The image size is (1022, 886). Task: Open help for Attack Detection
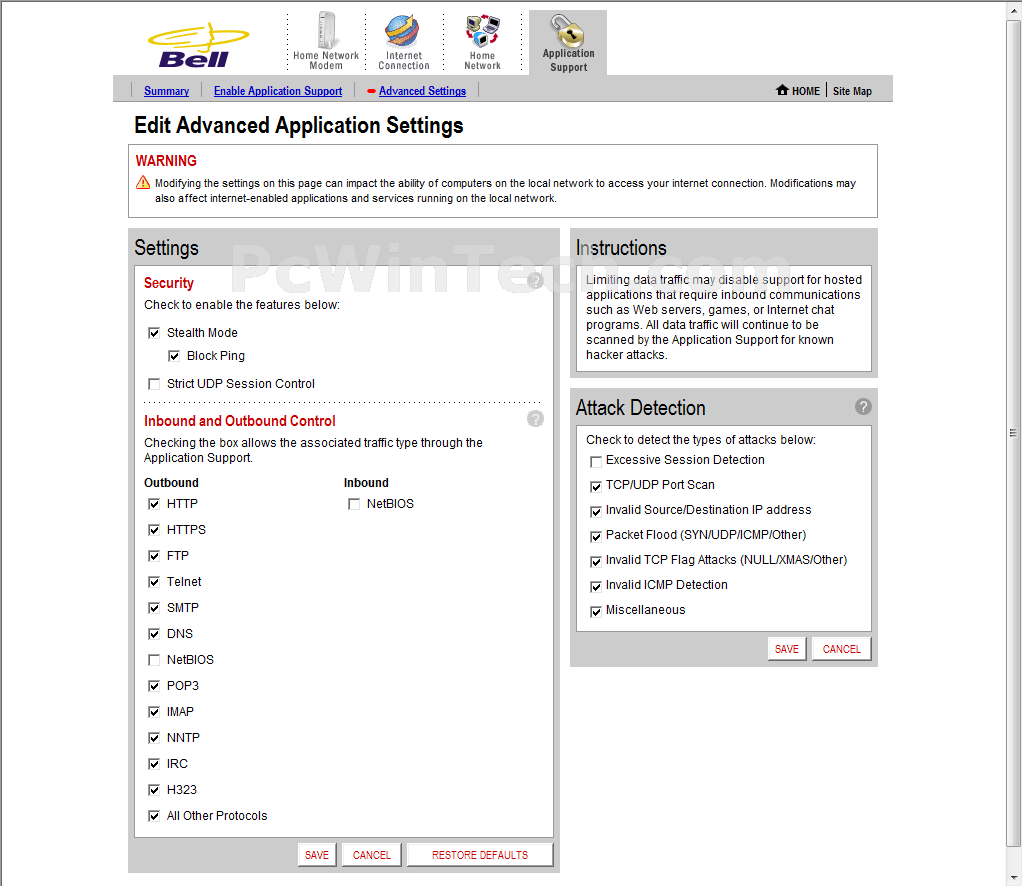[x=863, y=407]
